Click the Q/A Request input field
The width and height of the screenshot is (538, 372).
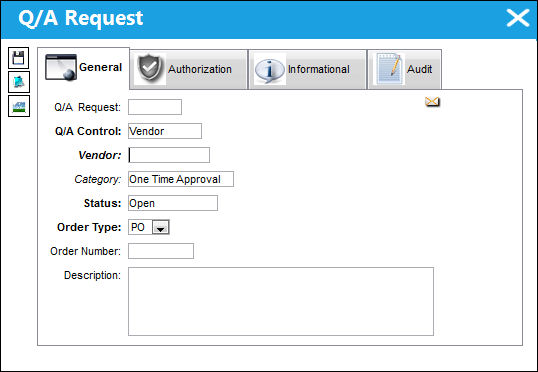(x=155, y=107)
